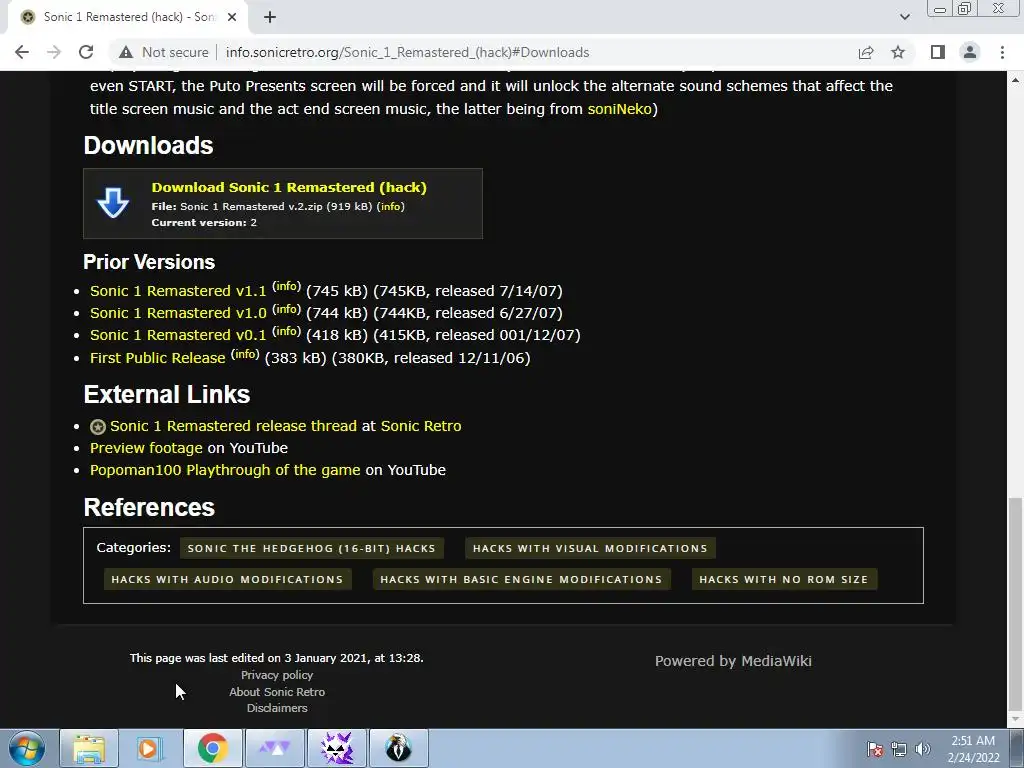
Task: Open Sonic 1 Remastered v0.1 link
Action: click(178, 335)
